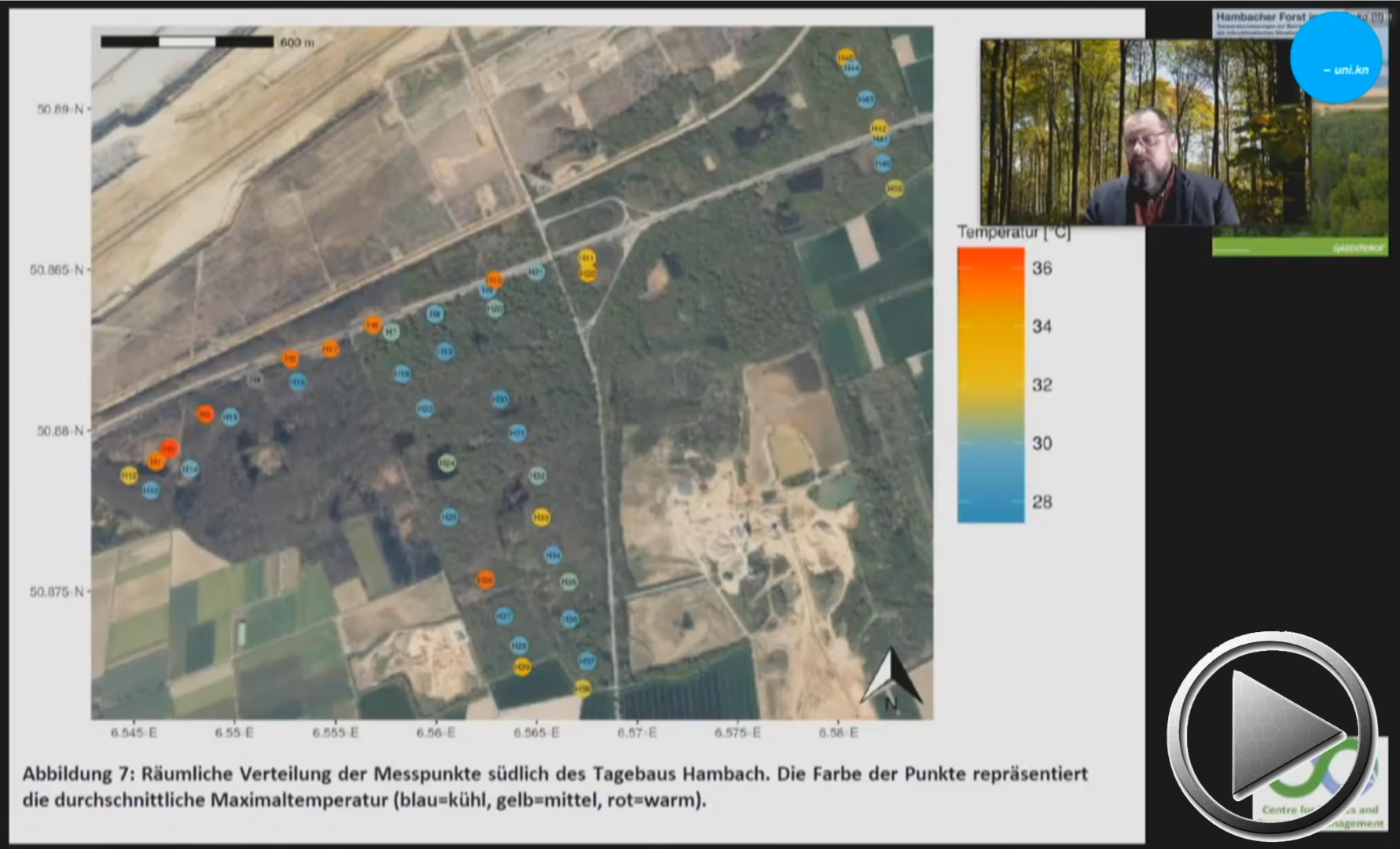Click pale green measurement point H7

pos(391,332)
